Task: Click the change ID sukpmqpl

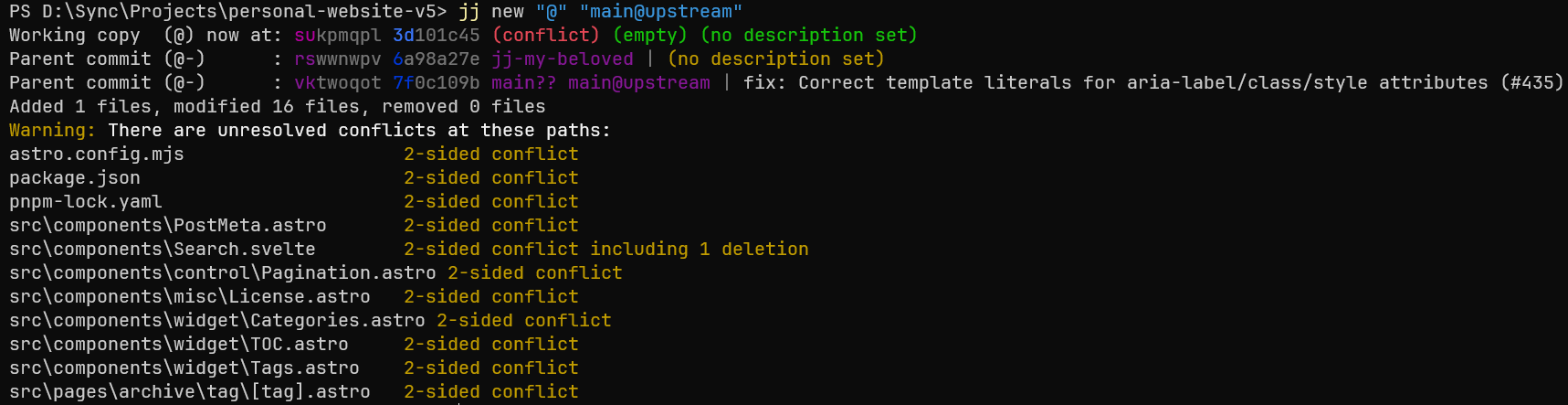Action: click(x=338, y=35)
